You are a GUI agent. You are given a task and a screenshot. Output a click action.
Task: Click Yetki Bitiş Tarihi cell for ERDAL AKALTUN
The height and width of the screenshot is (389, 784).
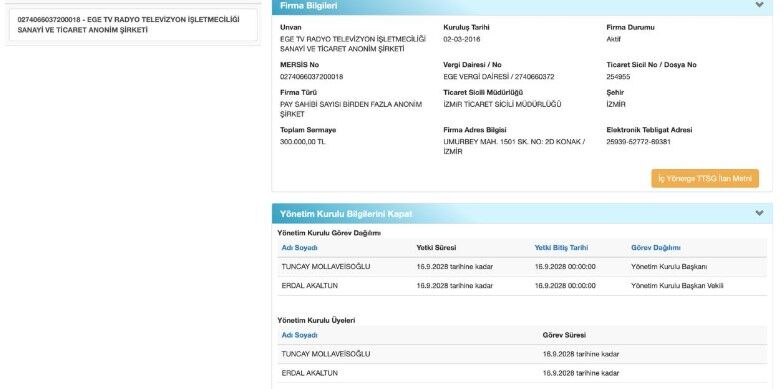(x=565, y=286)
